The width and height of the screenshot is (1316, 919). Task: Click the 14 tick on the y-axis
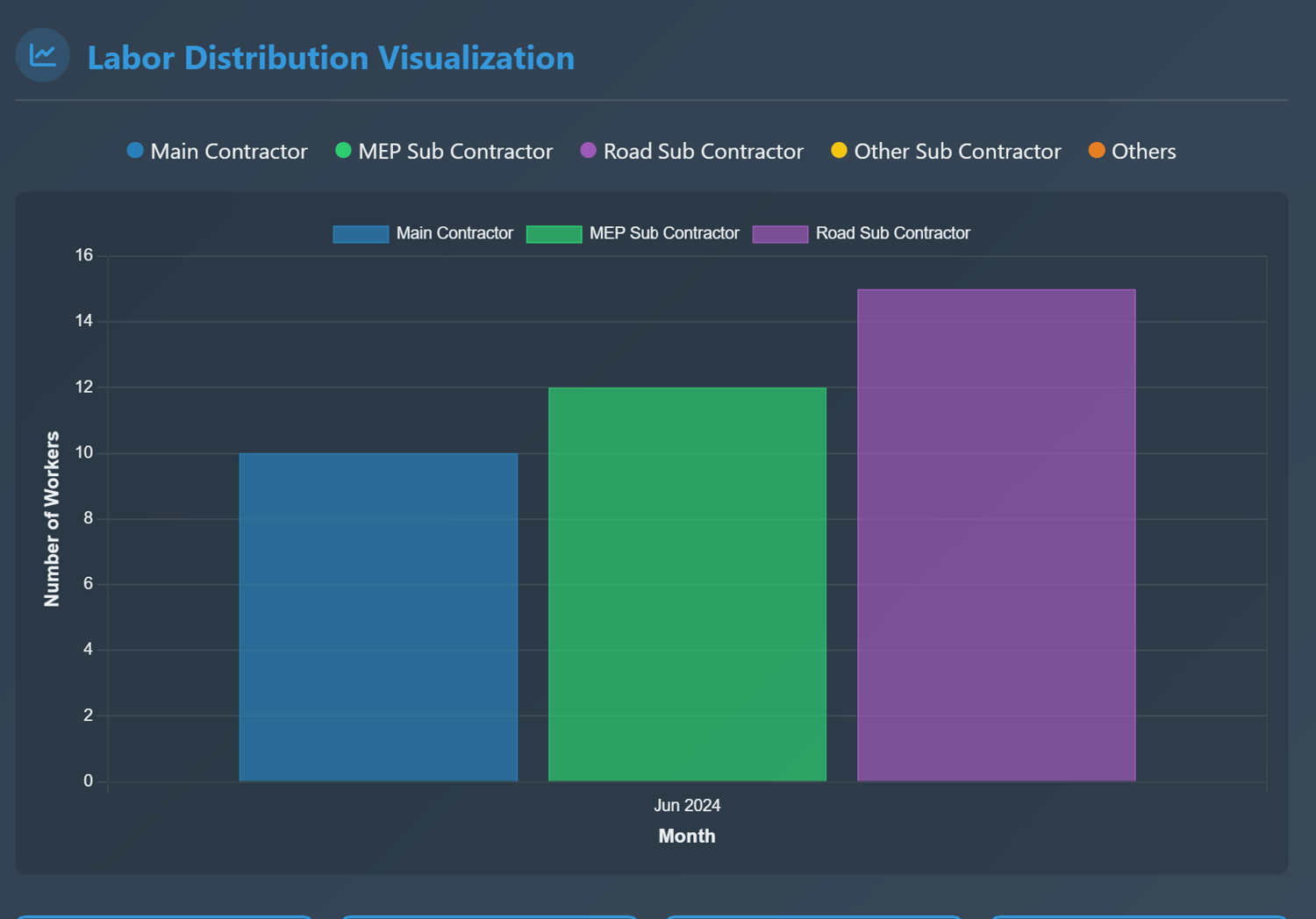pos(84,321)
